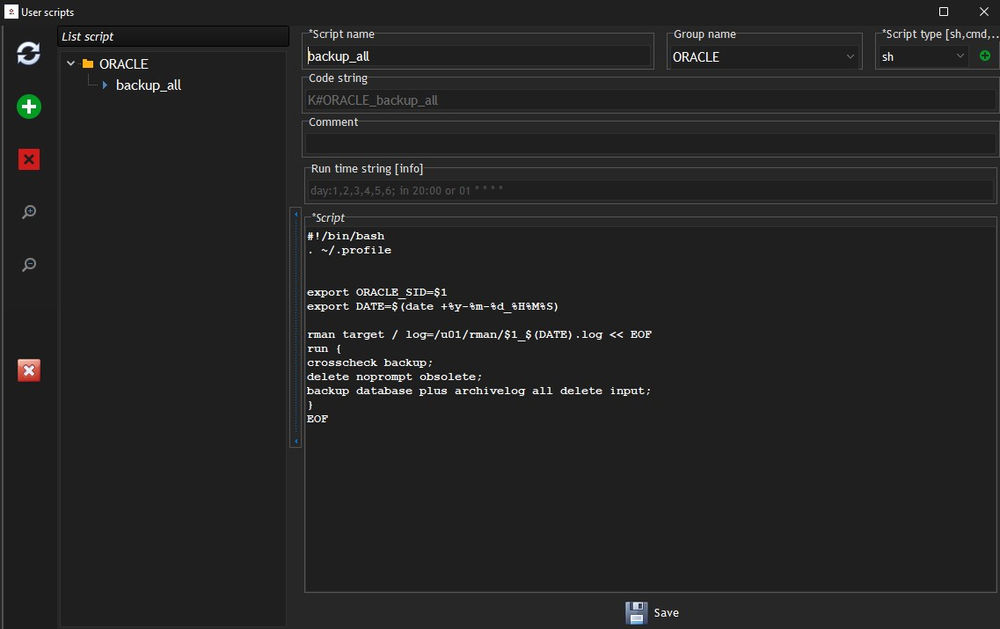Save the script via the floppy disk icon
This screenshot has height=629, width=1000.
pyautogui.click(x=637, y=612)
